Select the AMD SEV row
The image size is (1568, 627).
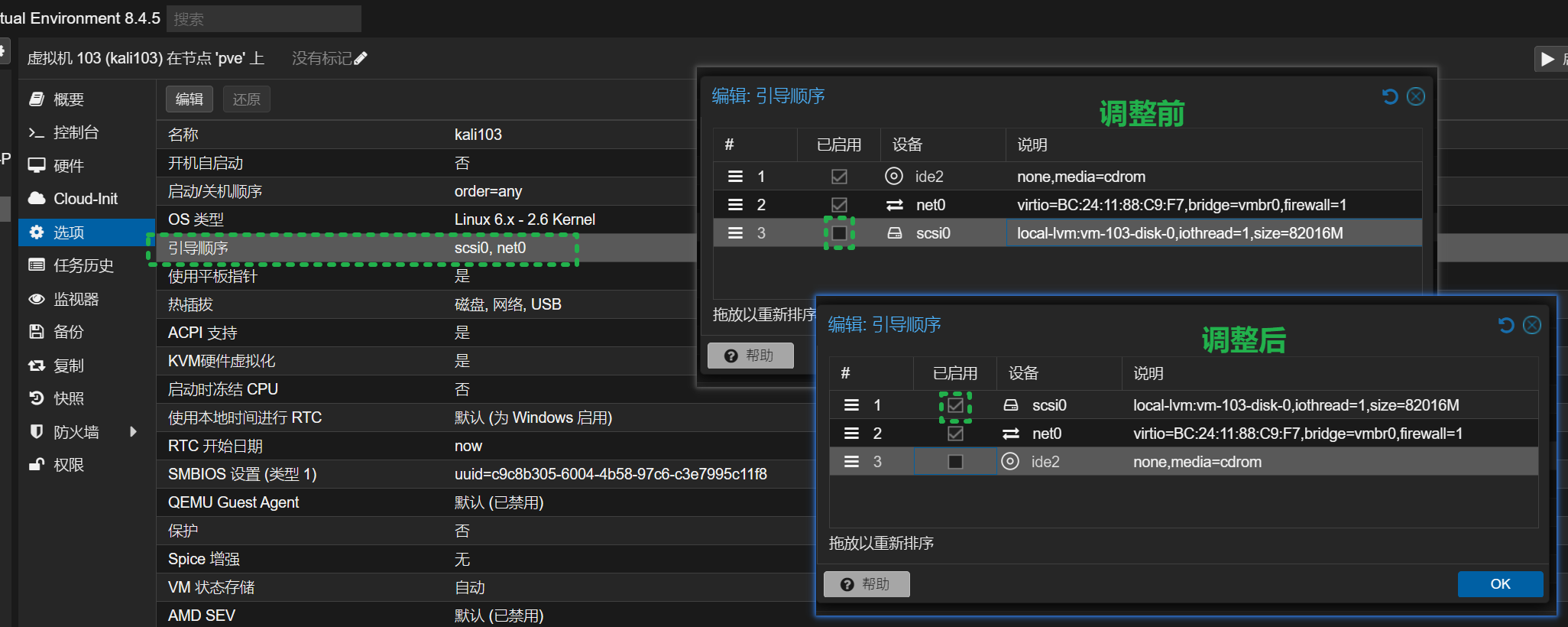[x=486, y=616]
